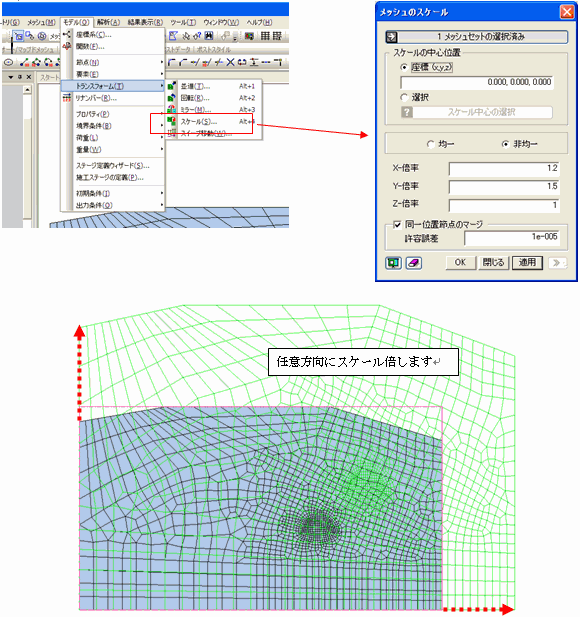Open the ヘルプ(H) menu
Image resolution: width=580 pixels, height=617 pixels.
[x=259, y=22]
